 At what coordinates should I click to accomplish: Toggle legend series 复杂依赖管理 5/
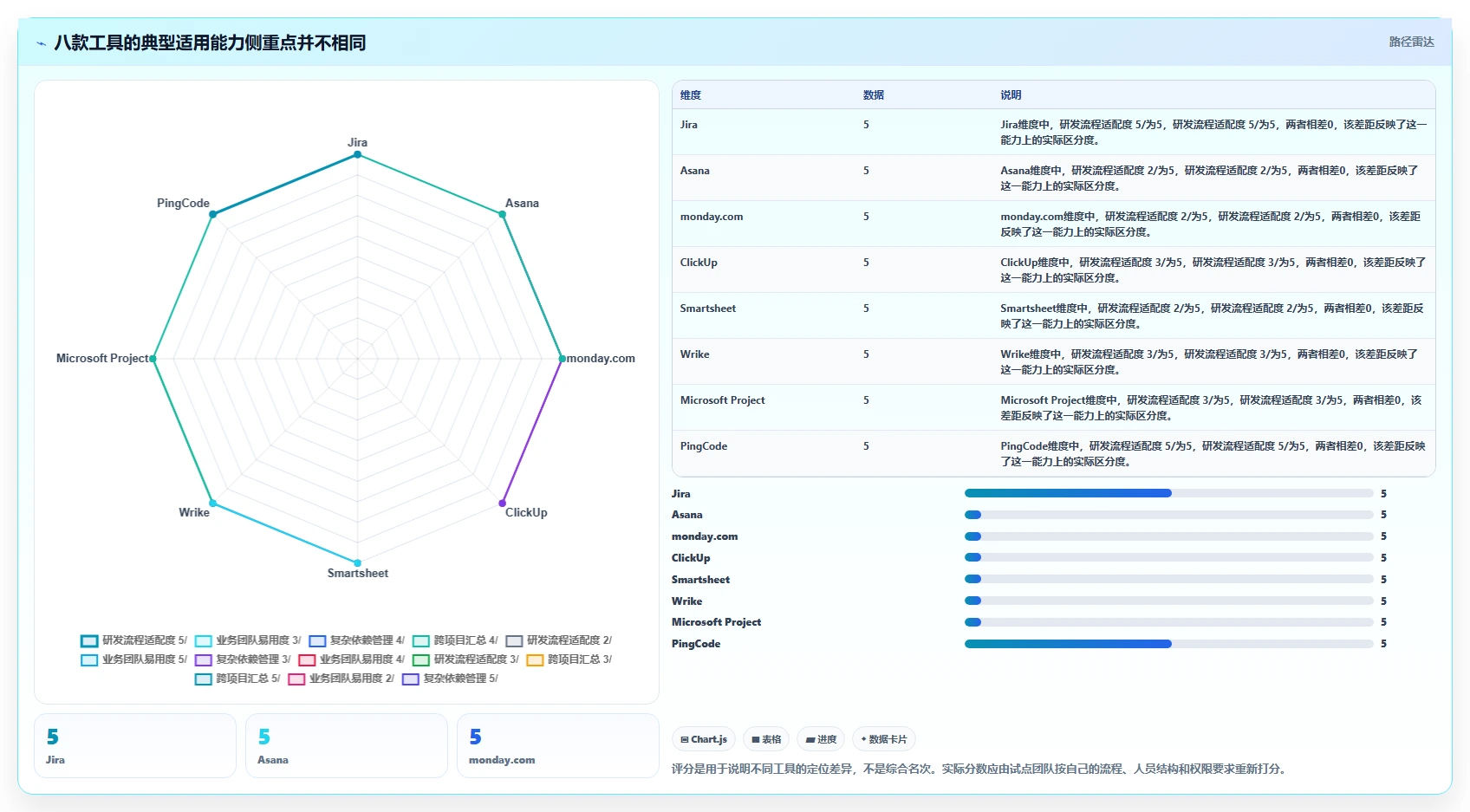(x=451, y=679)
